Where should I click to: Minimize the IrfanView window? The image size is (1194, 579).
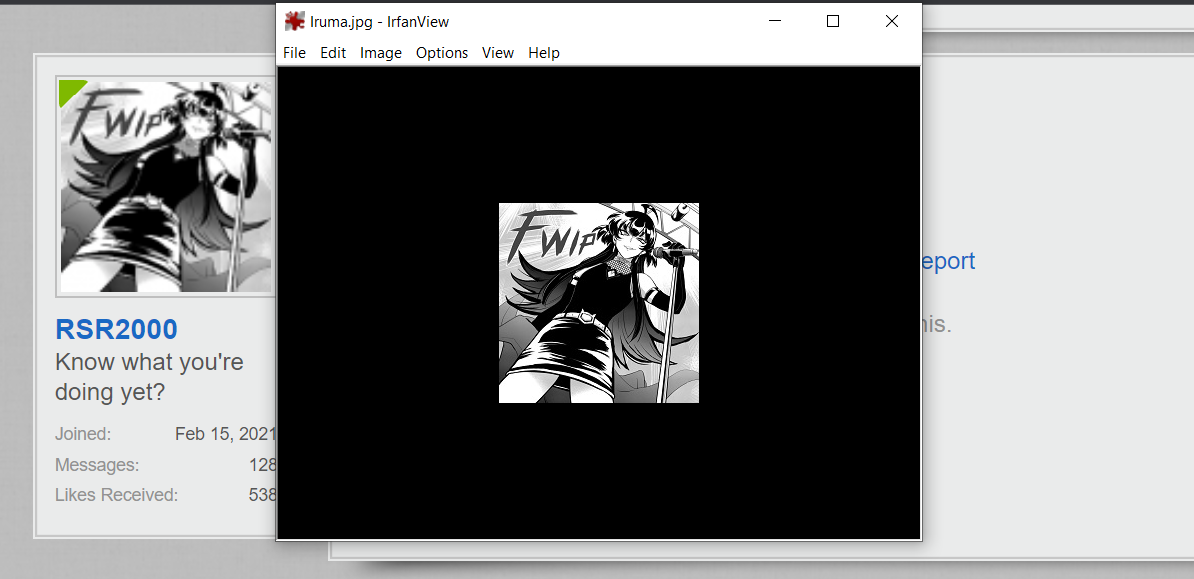775,21
